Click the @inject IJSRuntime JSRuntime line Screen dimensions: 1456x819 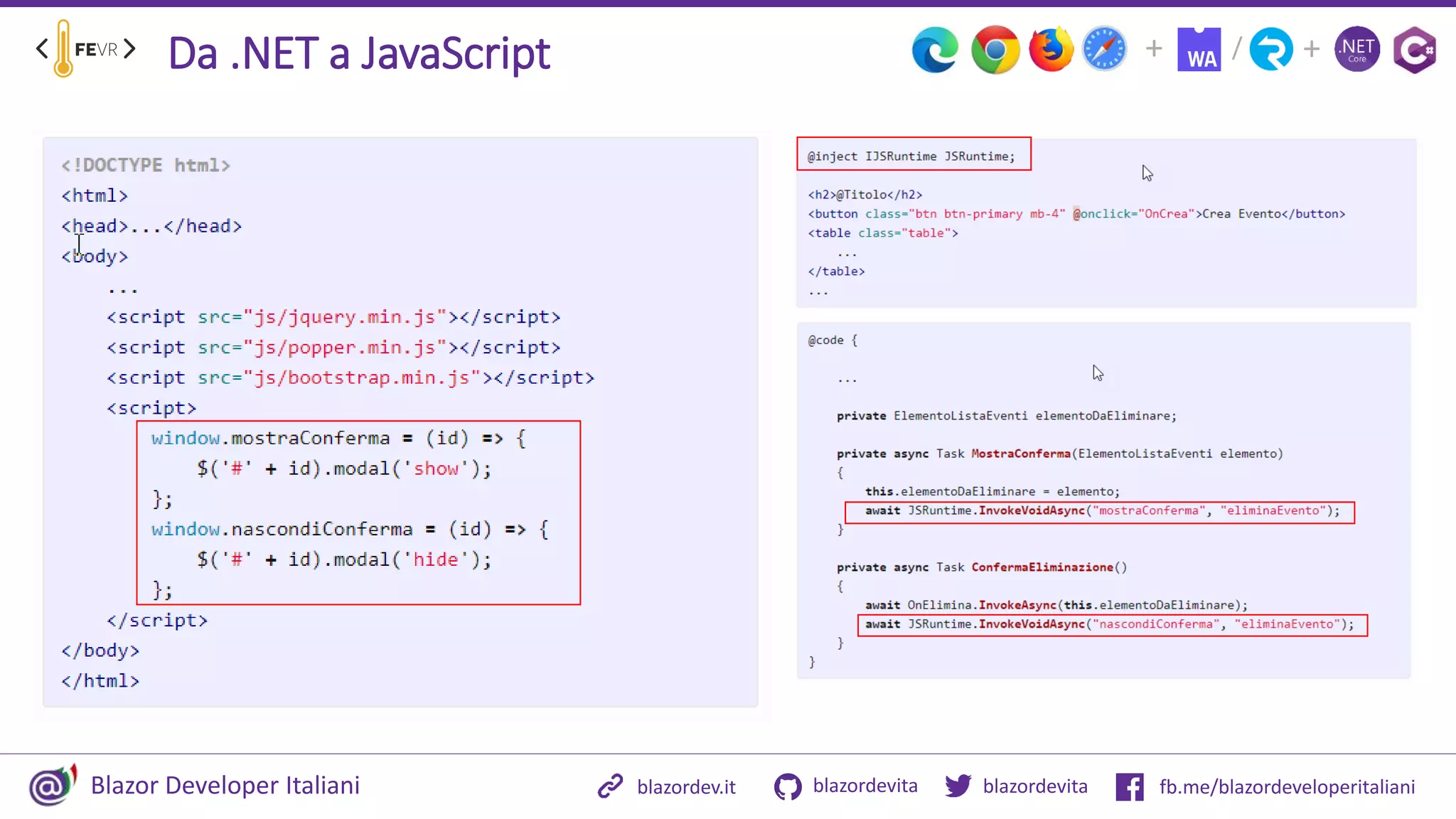coord(911,156)
